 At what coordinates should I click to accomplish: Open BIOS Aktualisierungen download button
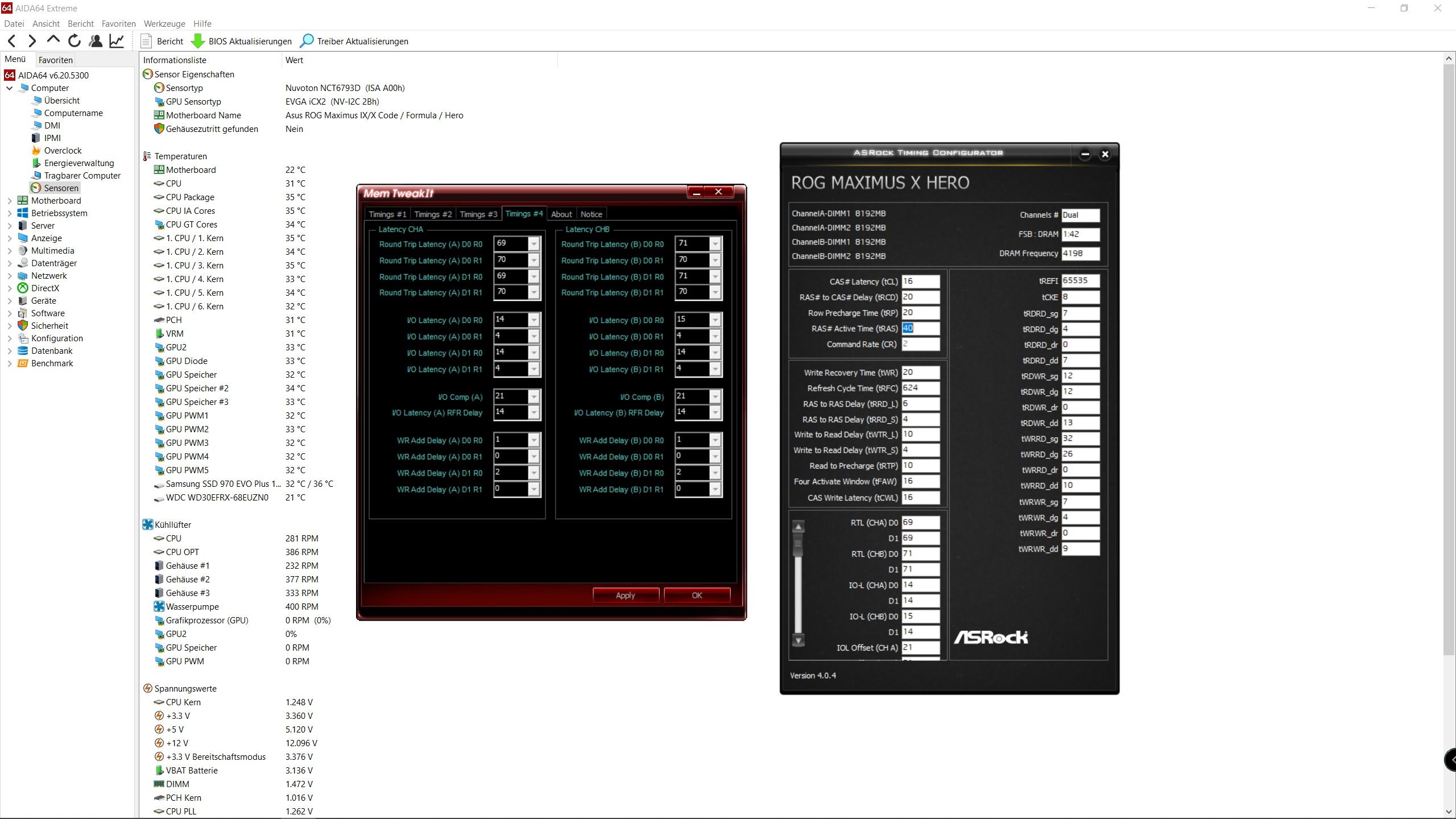coord(241,41)
